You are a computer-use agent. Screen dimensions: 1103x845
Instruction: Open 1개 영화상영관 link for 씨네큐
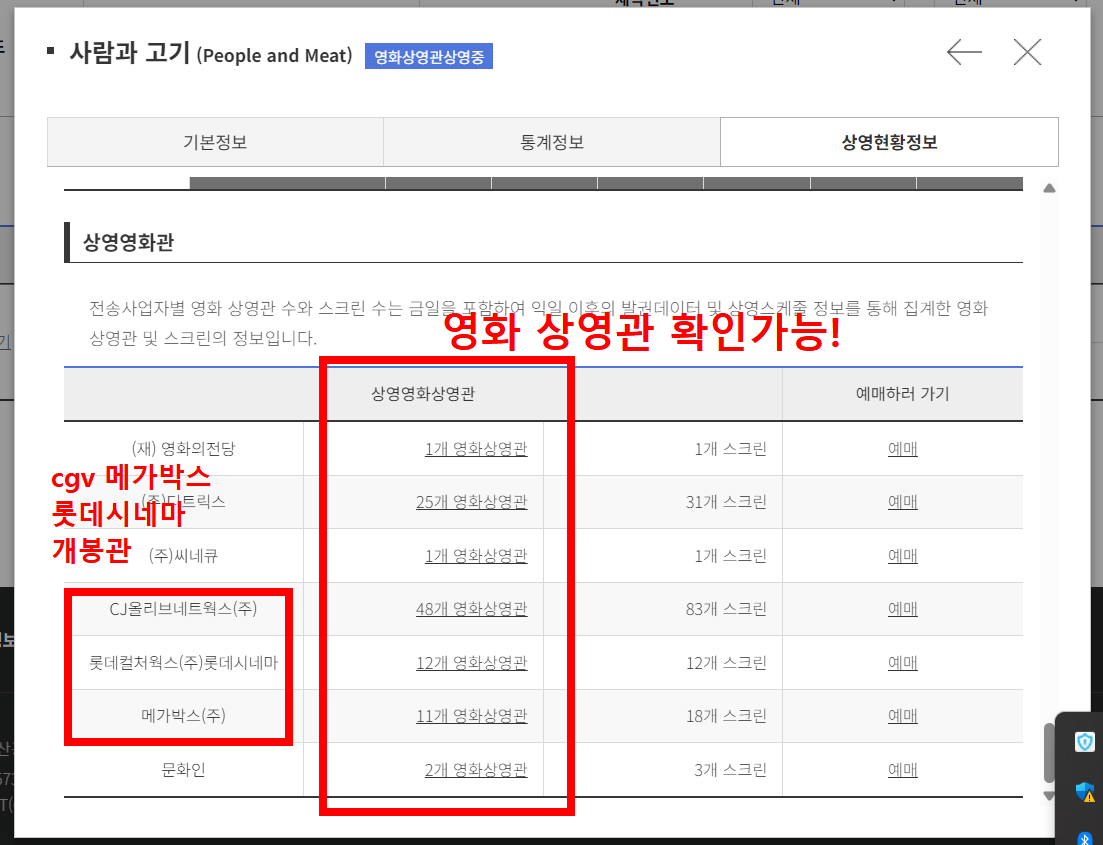tap(476, 556)
